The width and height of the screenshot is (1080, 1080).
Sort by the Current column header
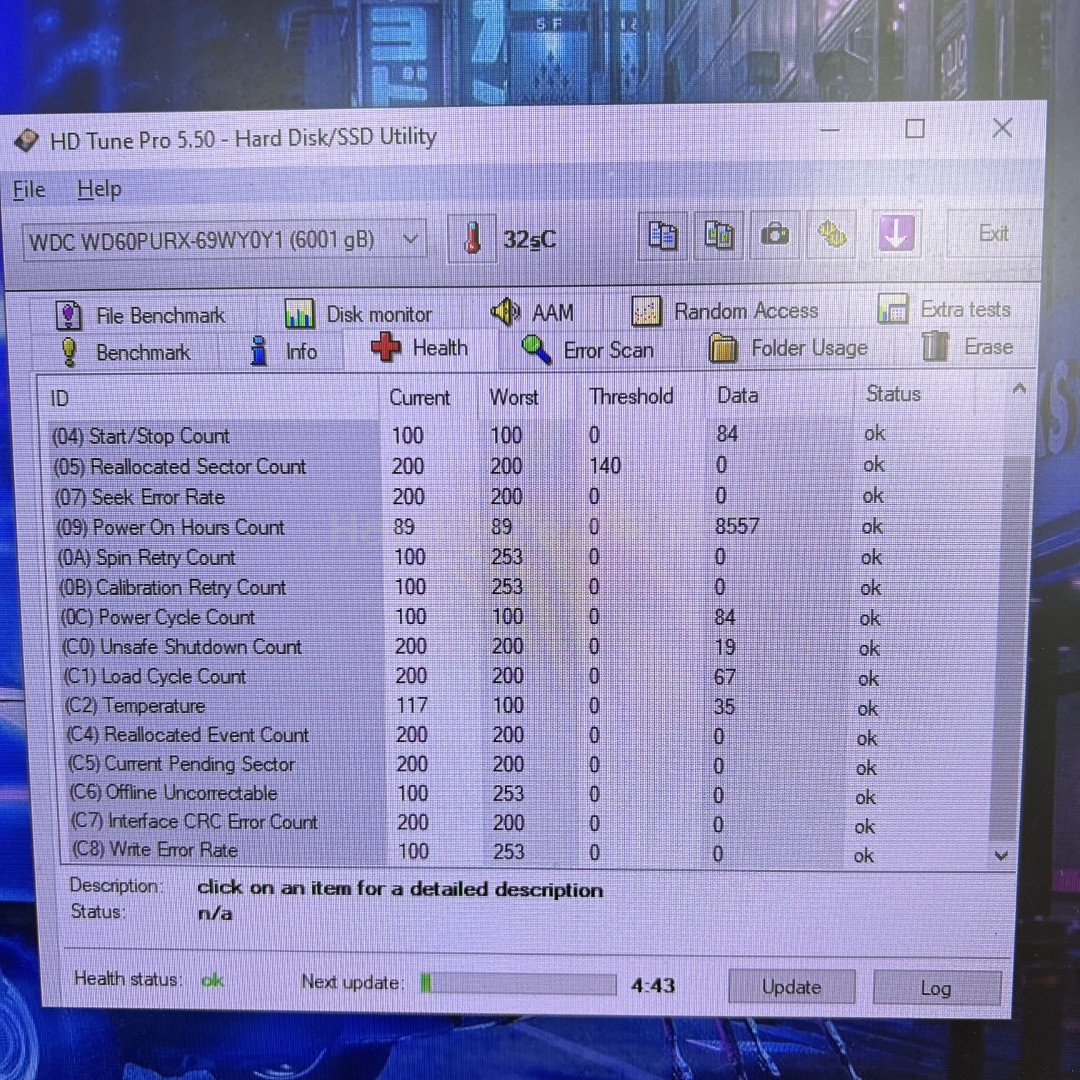(429, 397)
